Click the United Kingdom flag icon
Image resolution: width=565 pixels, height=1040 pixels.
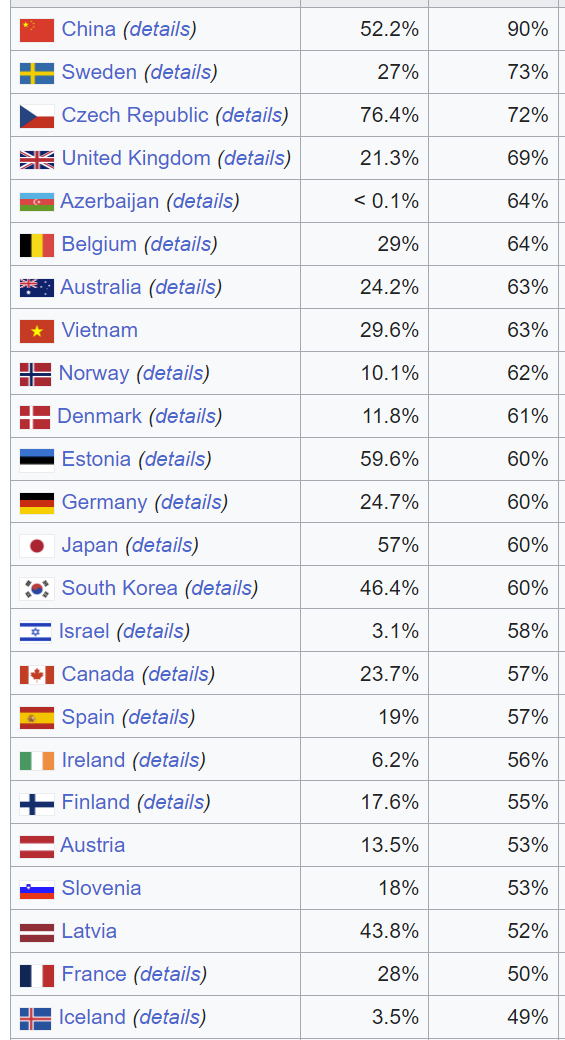(x=36, y=159)
